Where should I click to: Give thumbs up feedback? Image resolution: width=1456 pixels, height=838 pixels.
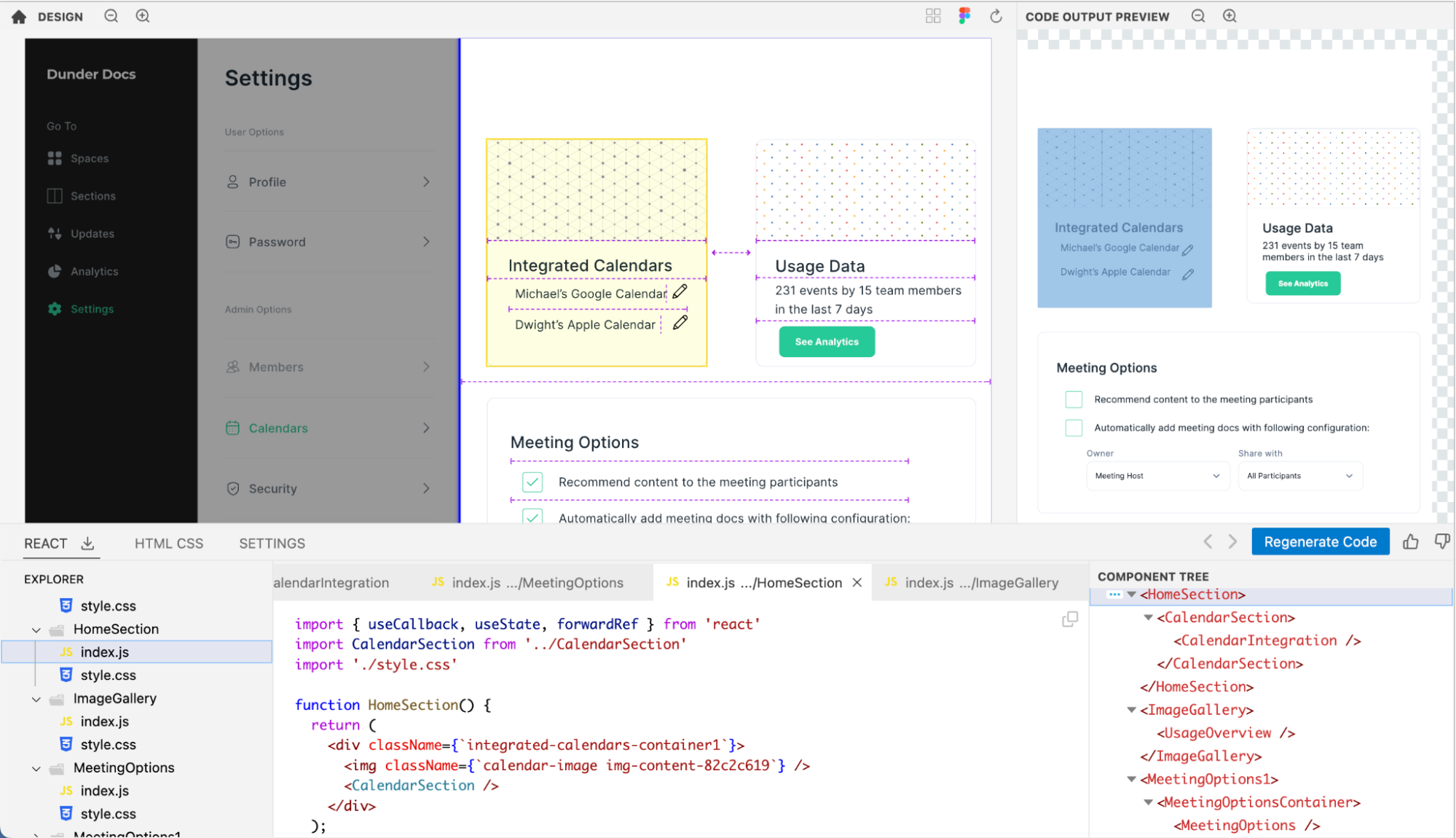click(1411, 541)
